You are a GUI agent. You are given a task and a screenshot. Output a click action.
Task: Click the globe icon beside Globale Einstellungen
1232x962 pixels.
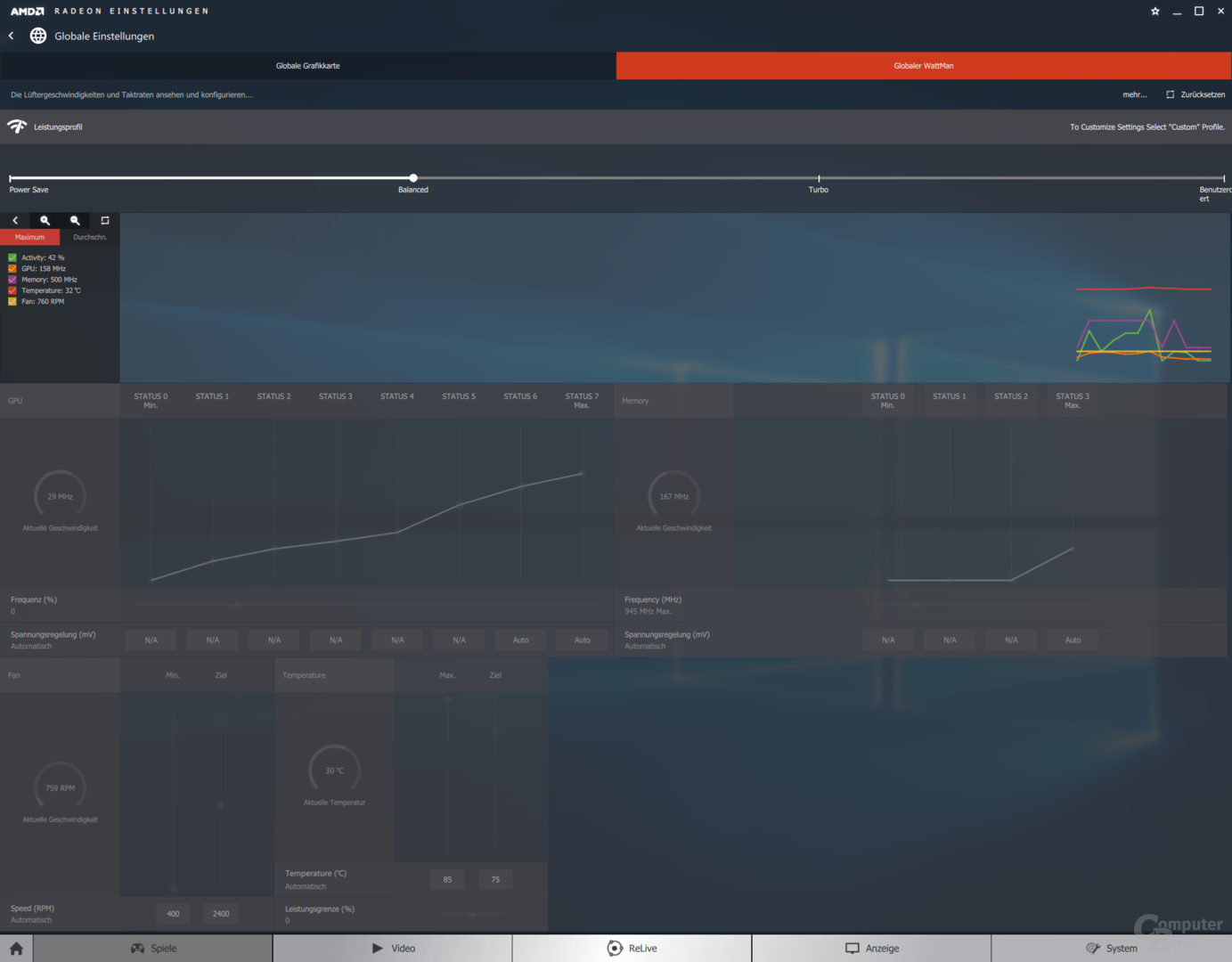(x=38, y=36)
